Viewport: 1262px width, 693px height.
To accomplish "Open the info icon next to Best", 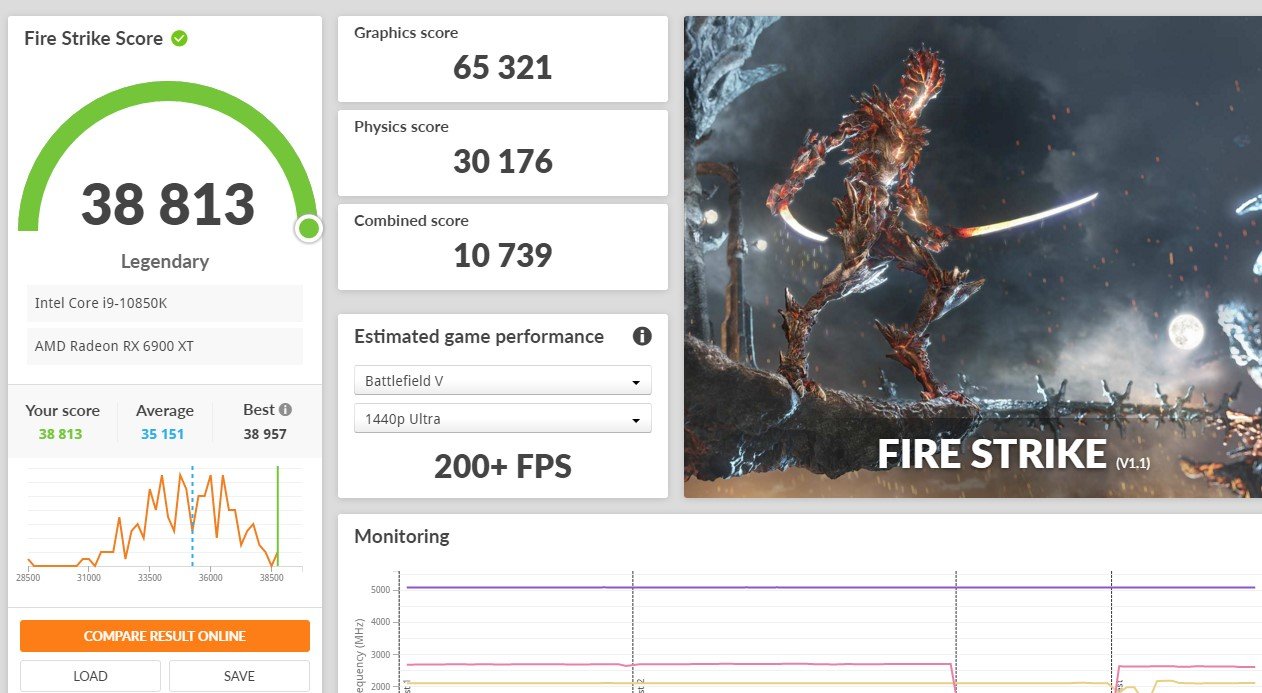I will click(x=286, y=410).
